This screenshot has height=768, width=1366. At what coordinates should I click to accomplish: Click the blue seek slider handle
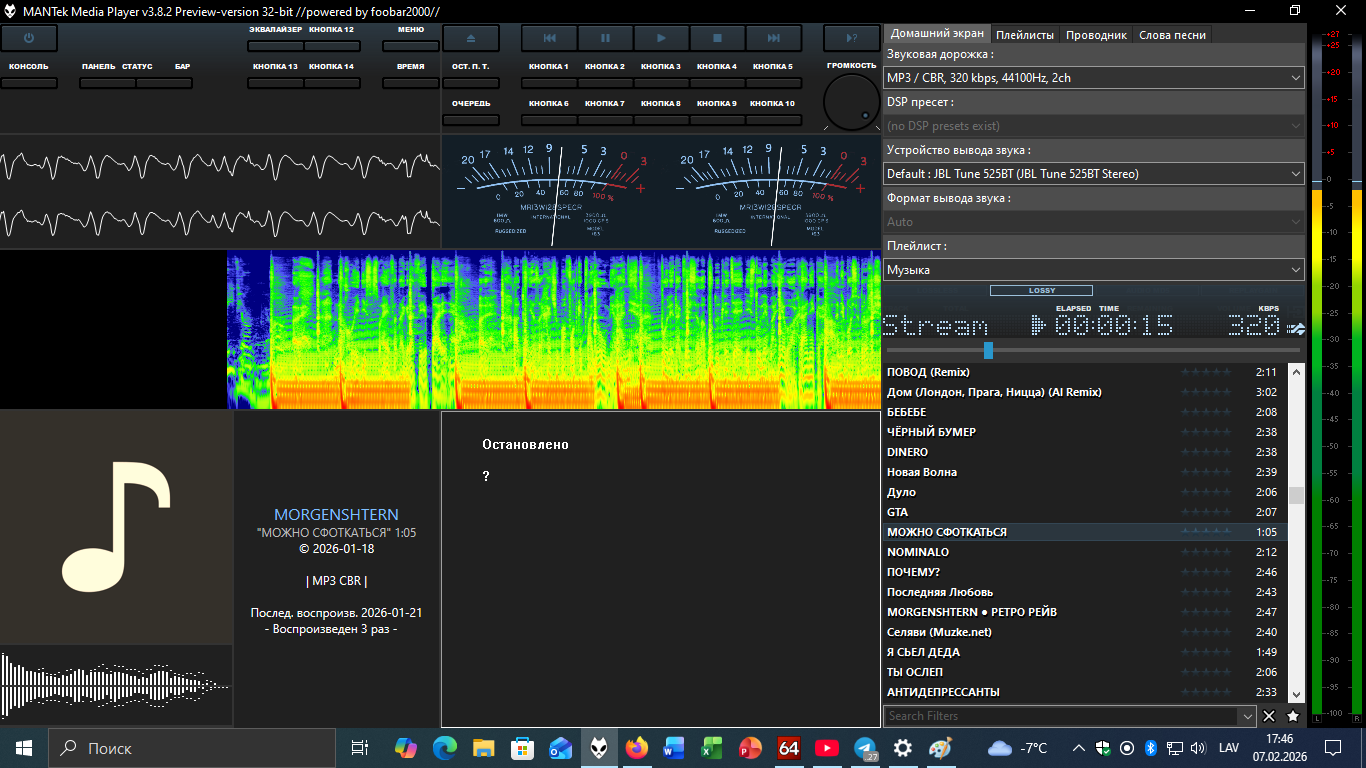[x=988, y=350]
